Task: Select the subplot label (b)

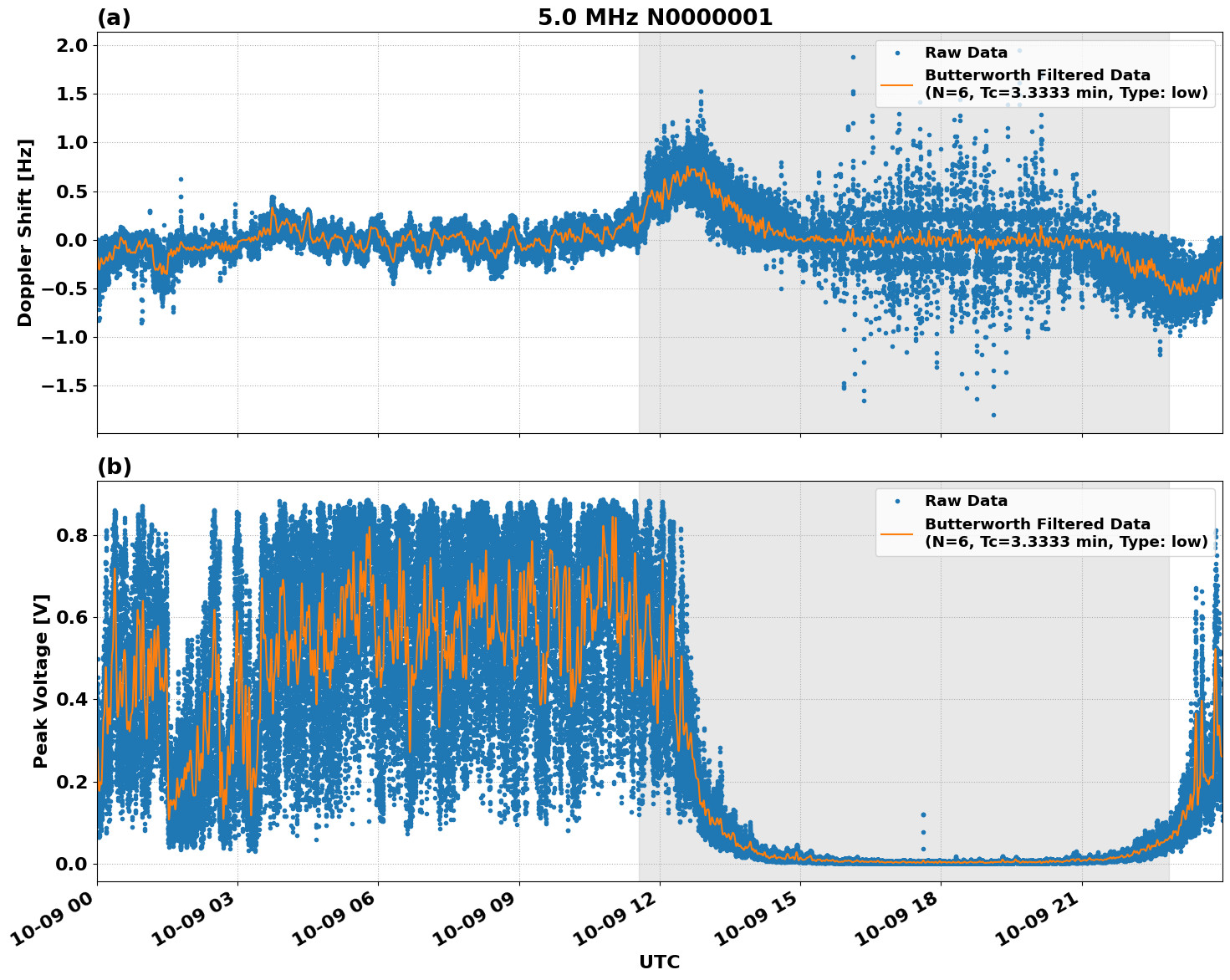Action: tap(115, 467)
